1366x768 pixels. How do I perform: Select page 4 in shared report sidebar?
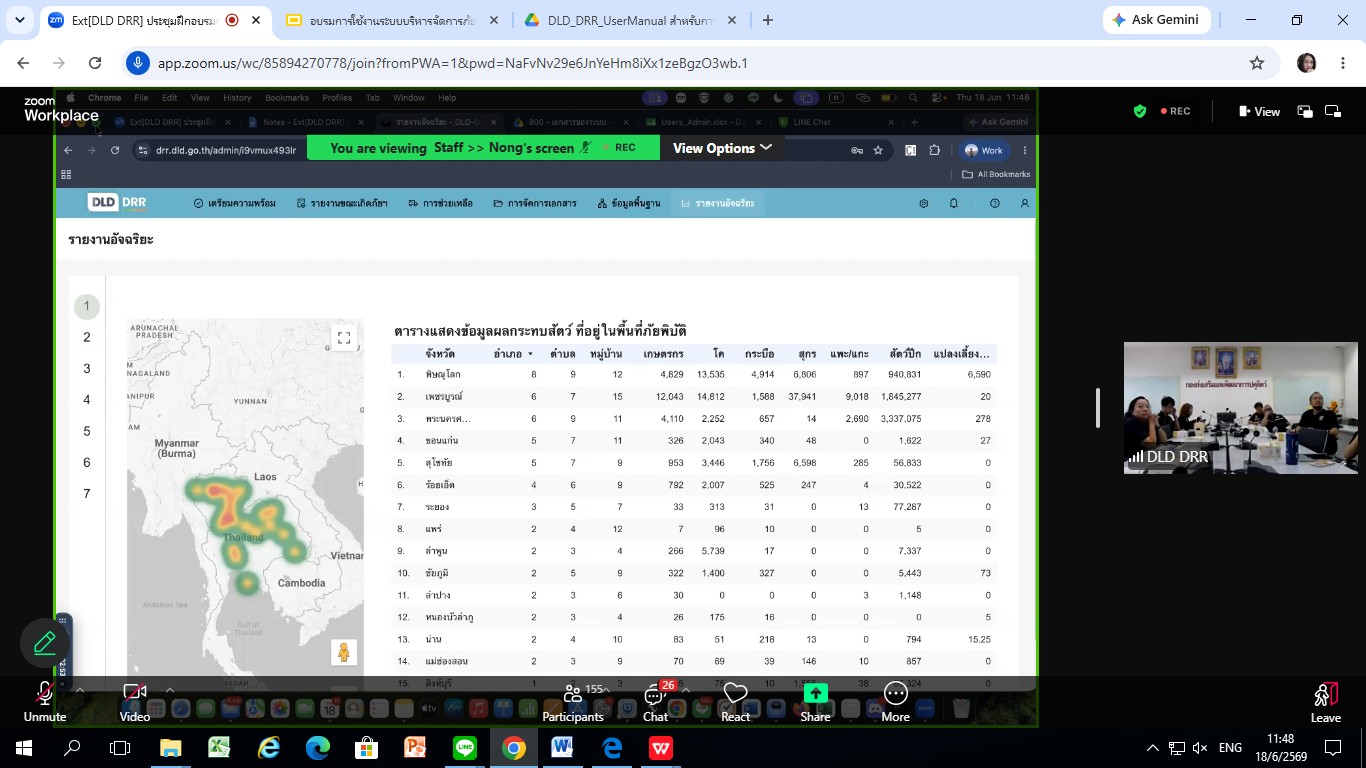coord(87,400)
